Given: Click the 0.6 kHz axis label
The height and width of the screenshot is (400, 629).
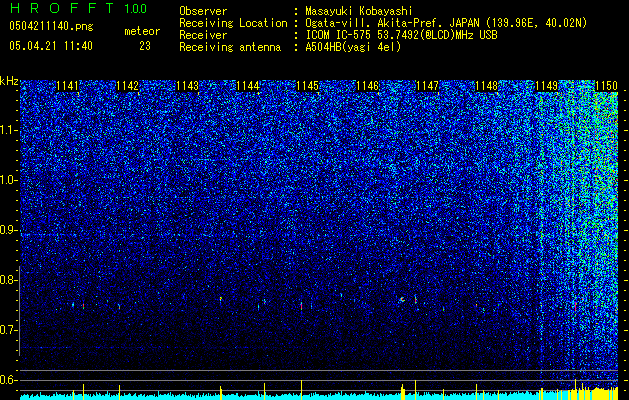Looking at the screenshot, I should (8, 380).
